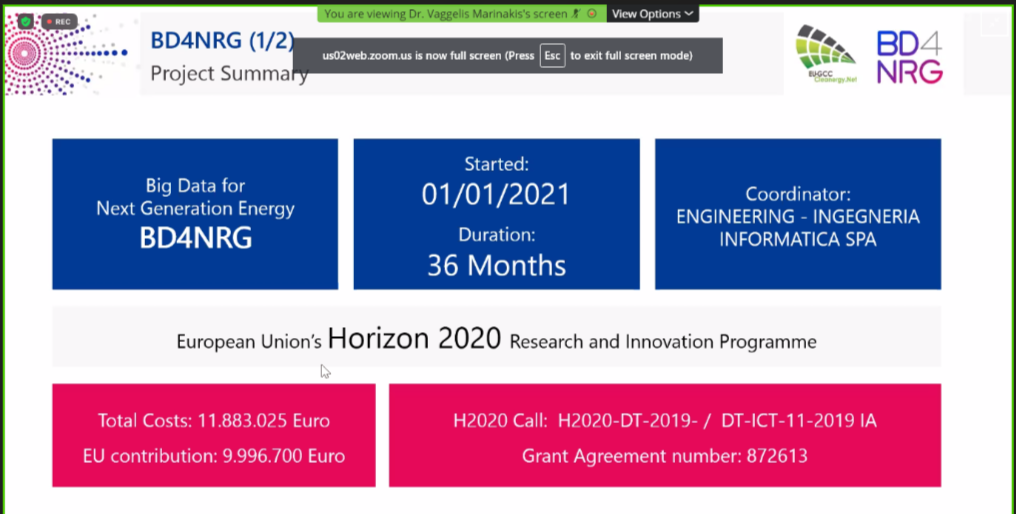1016x514 pixels.
Task: Open the green shield meeting info icon
Action: click(x=25, y=22)
